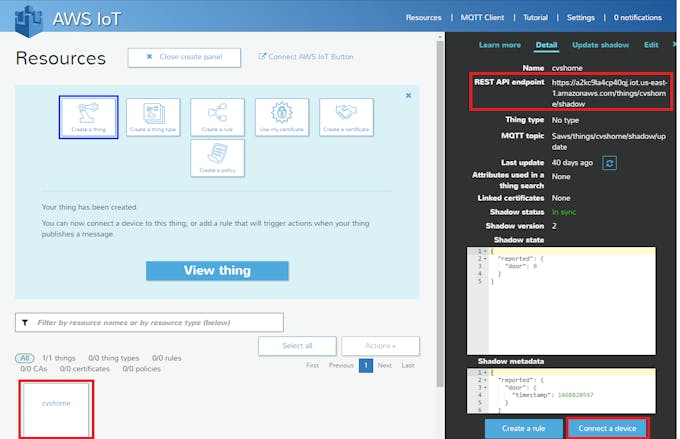The height and width of the screenshot is (439, 680).
Task: Click the Create a rule button
Action: pos(523,428)
